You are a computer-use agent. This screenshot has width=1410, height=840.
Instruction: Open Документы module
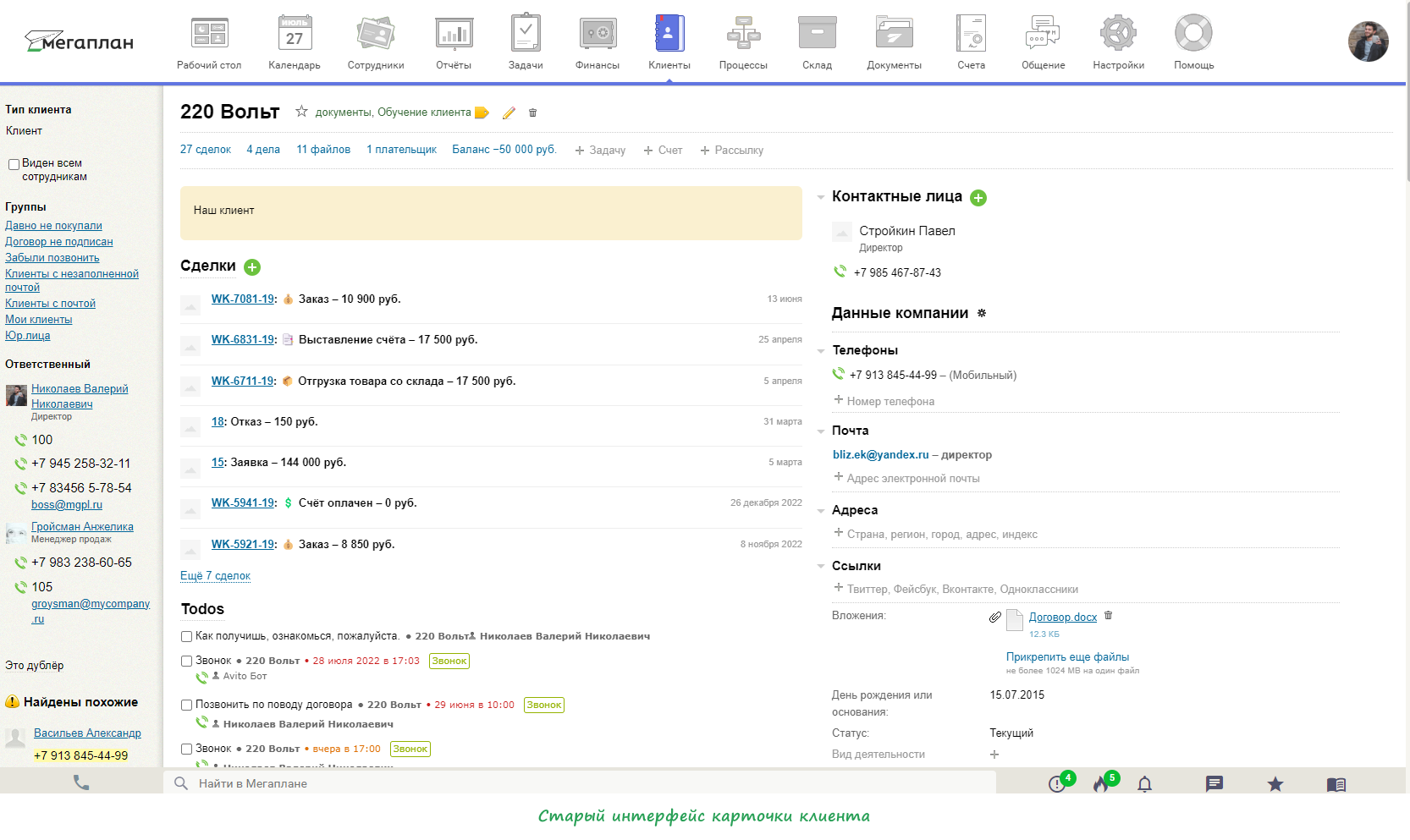tap(894, 42)
